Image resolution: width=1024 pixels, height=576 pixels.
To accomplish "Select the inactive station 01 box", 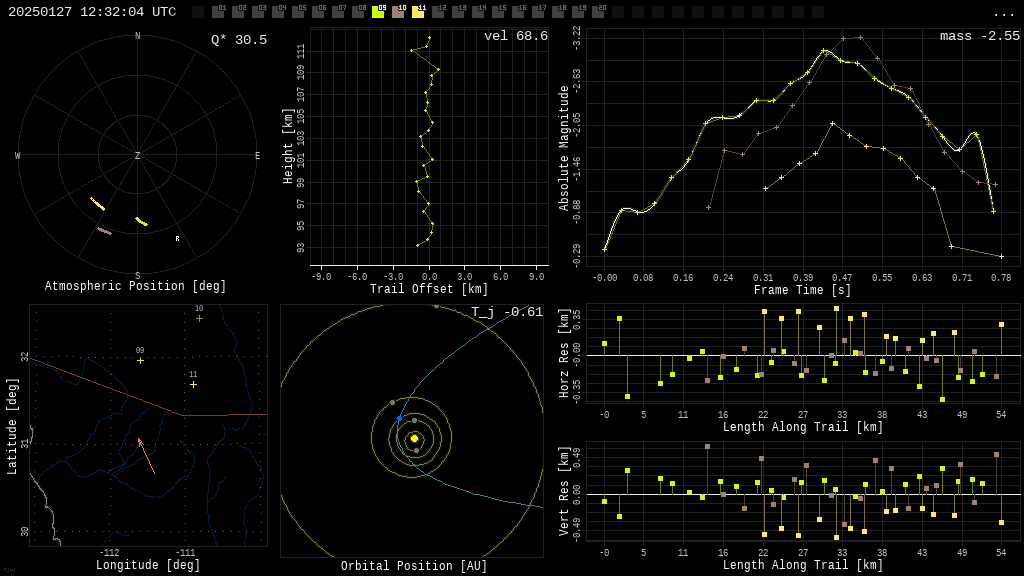I will coord(218,12).
